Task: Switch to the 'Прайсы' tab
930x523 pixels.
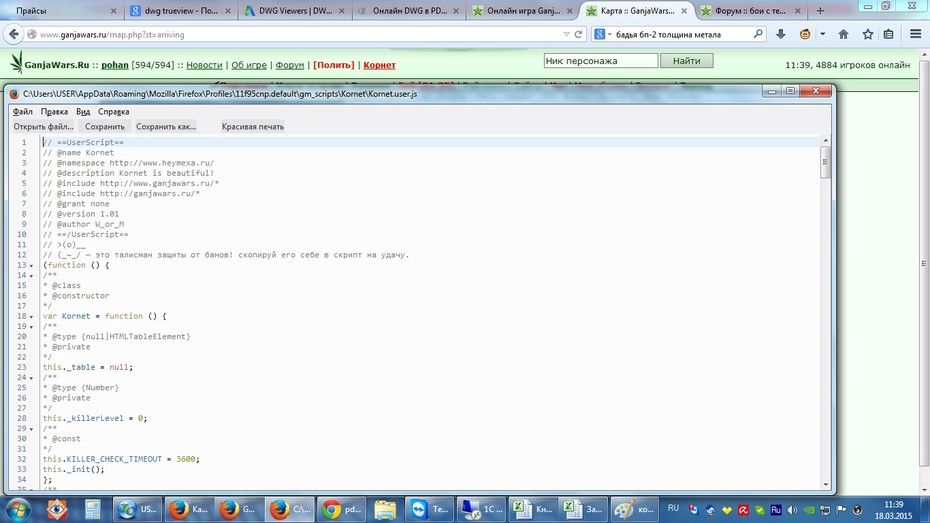Action: point(62,11)
